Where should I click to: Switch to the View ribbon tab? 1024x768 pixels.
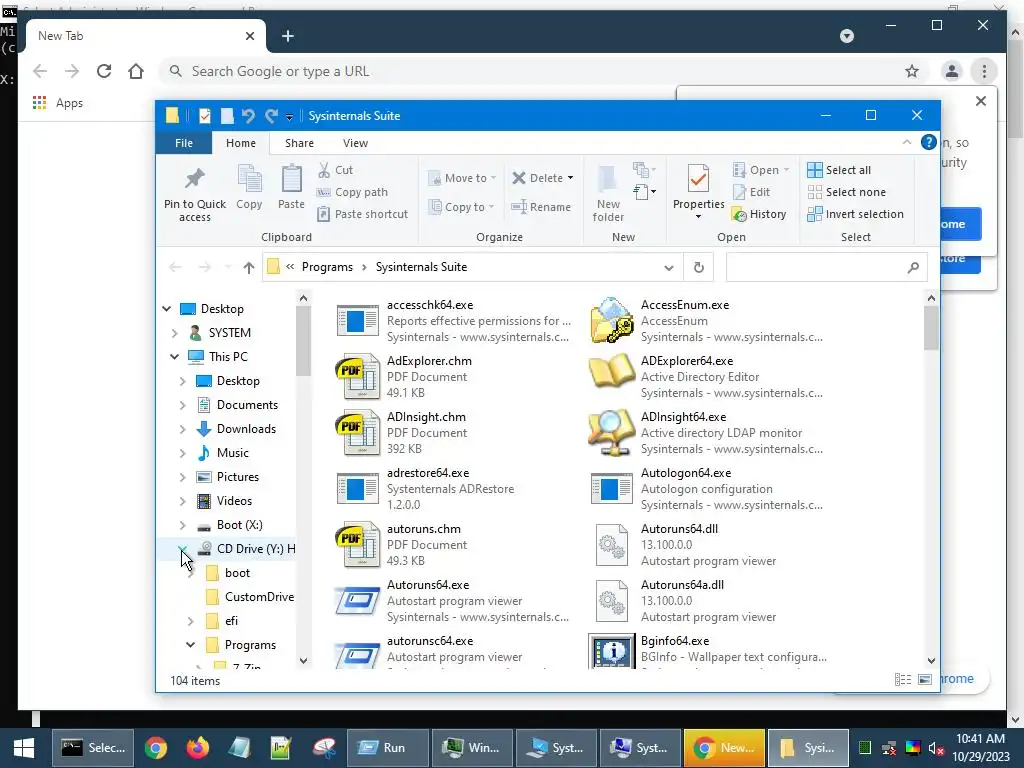coord(355,143)
